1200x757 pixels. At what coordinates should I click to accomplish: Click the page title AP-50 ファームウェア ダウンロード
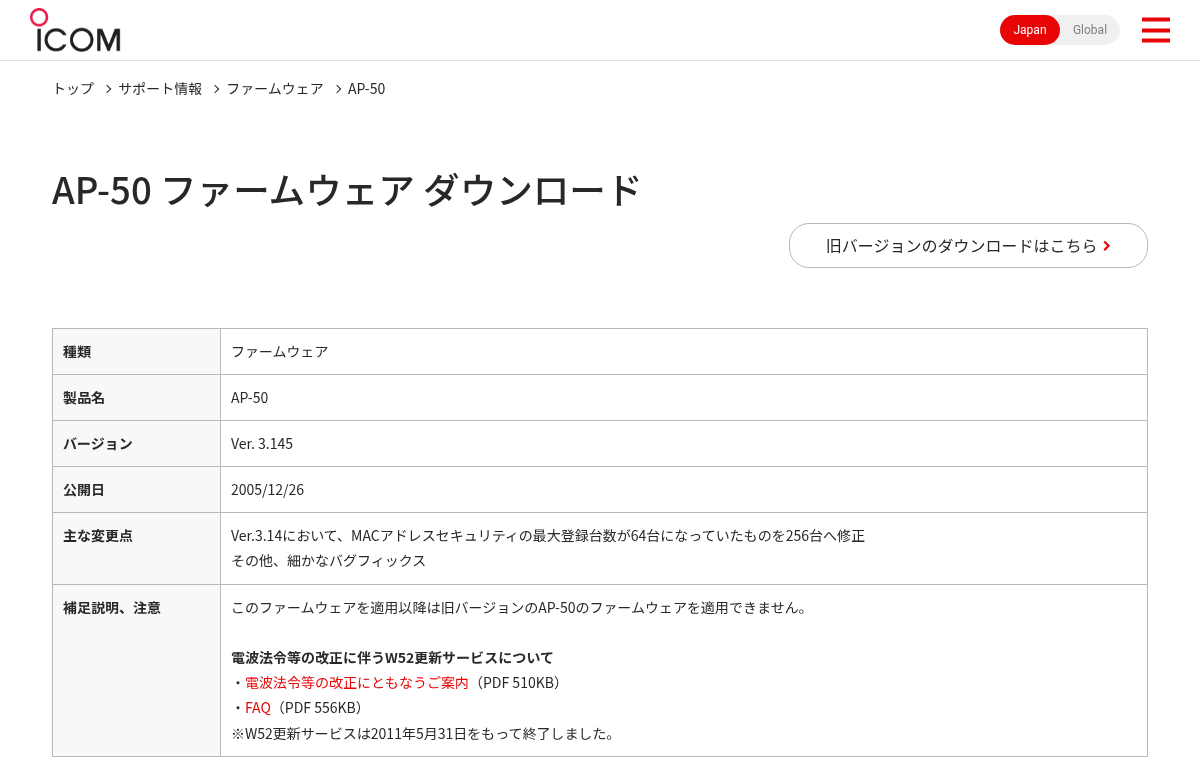[x=346, y=190]
